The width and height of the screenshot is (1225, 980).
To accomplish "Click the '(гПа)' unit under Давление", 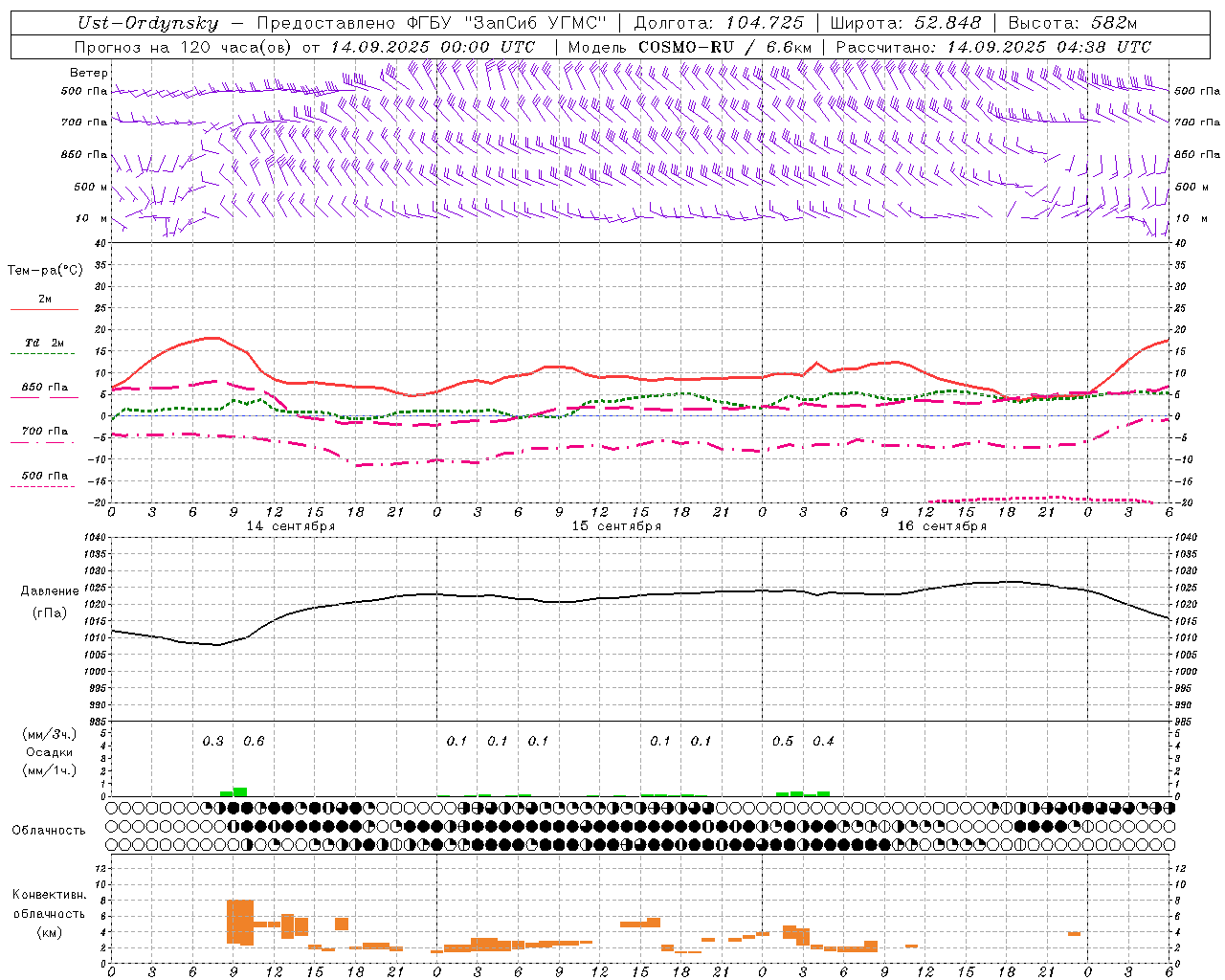I will tap(50, 613).
